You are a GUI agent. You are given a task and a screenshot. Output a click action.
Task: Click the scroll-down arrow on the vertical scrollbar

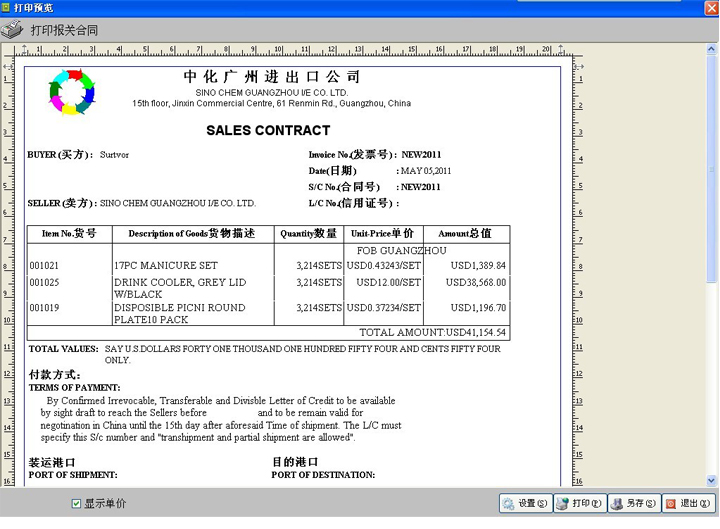pos(711,480)
